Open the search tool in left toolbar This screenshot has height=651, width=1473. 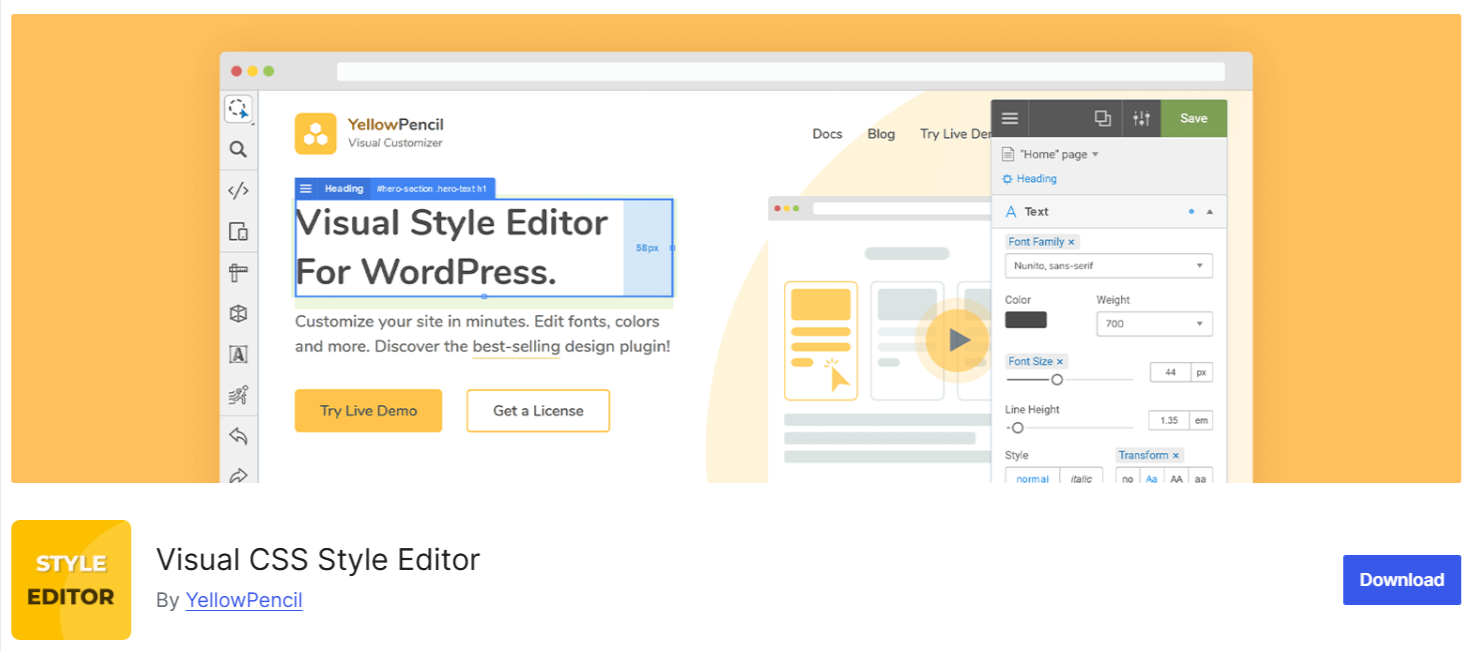pos(238,150)
